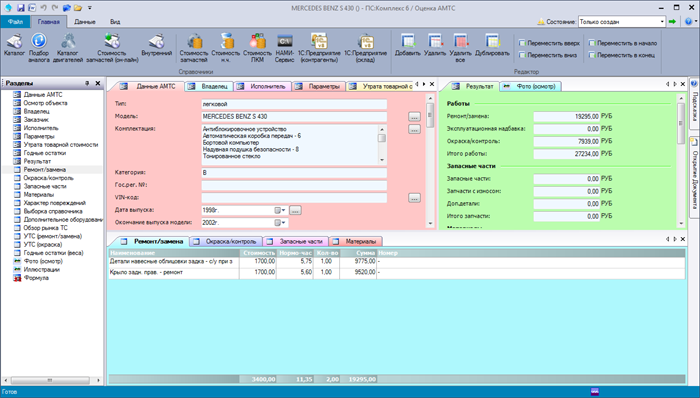Click Добавить row button
The image size is (700, 398).
(x=408, y=45)
